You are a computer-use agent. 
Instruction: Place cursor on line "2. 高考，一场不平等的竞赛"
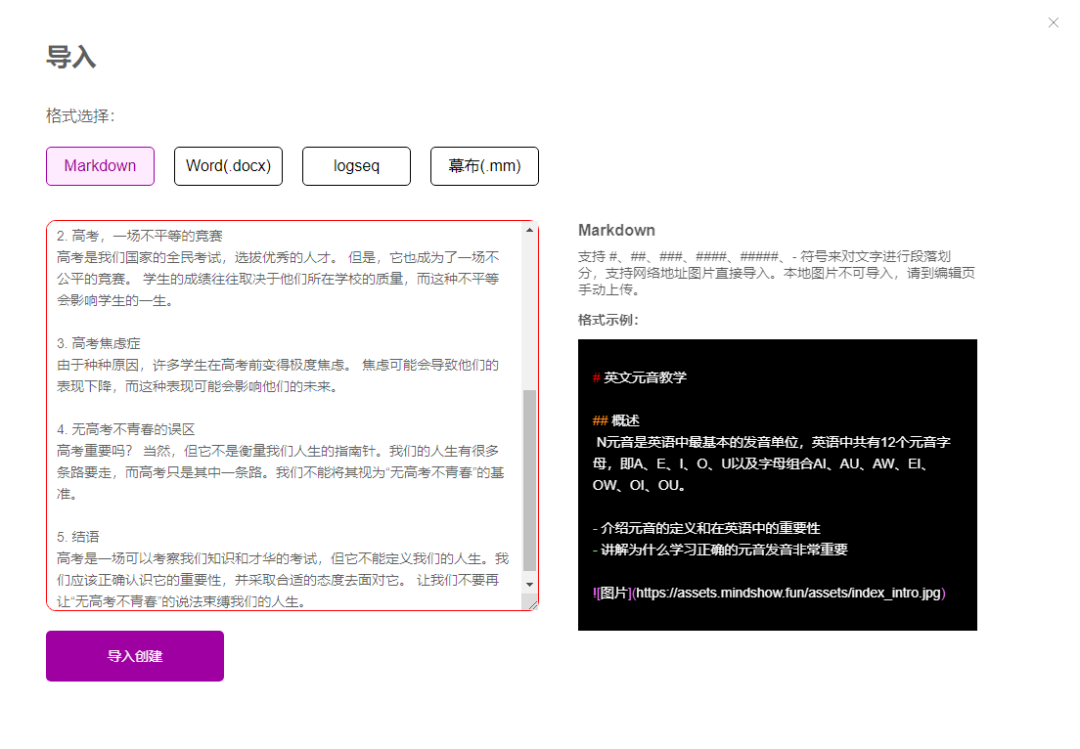click(x=139, y=236)
